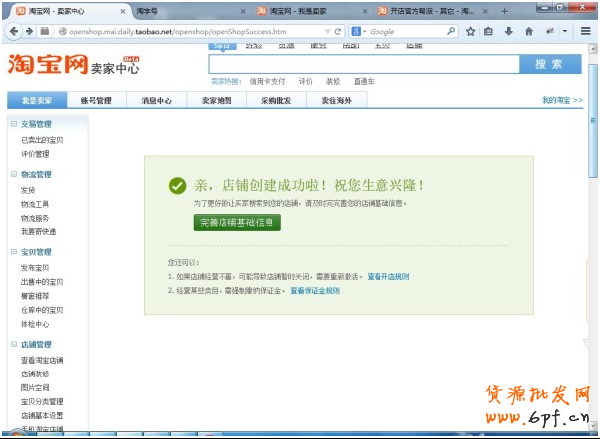Click the Taobao seller center logo

tap(70, 66)
